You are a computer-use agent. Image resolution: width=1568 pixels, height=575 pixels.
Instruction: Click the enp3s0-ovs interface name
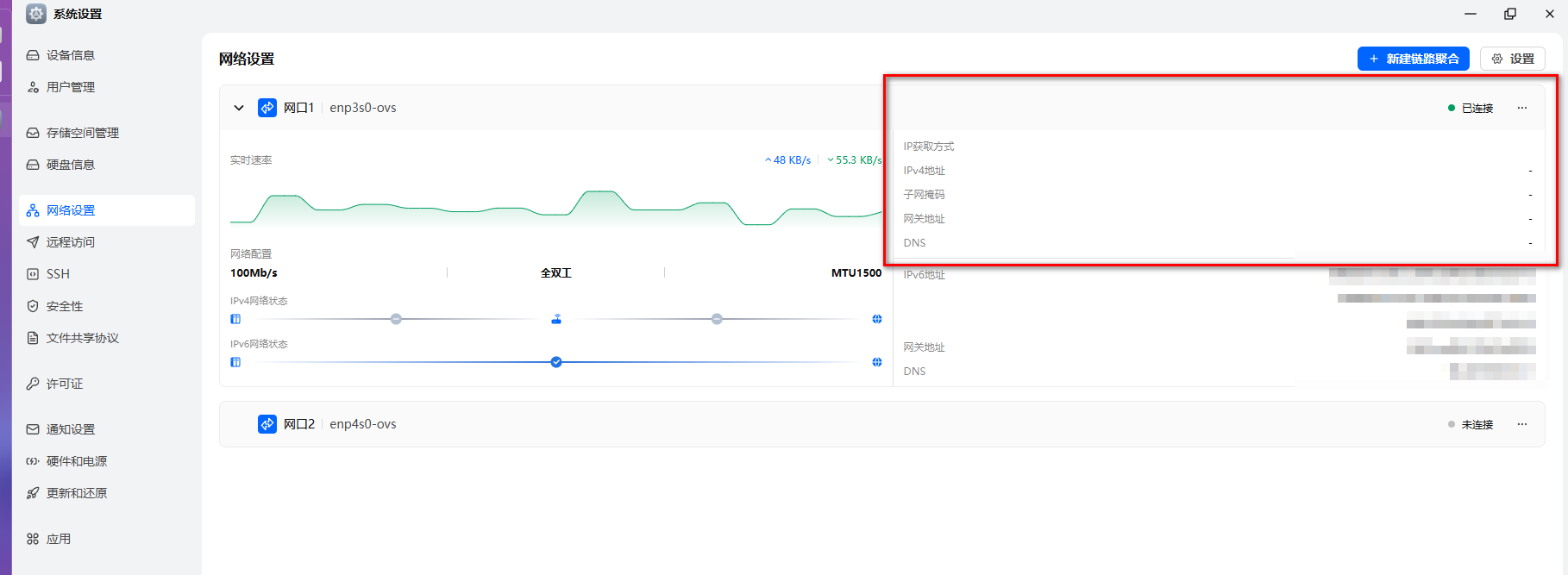[x=363, y=108]
